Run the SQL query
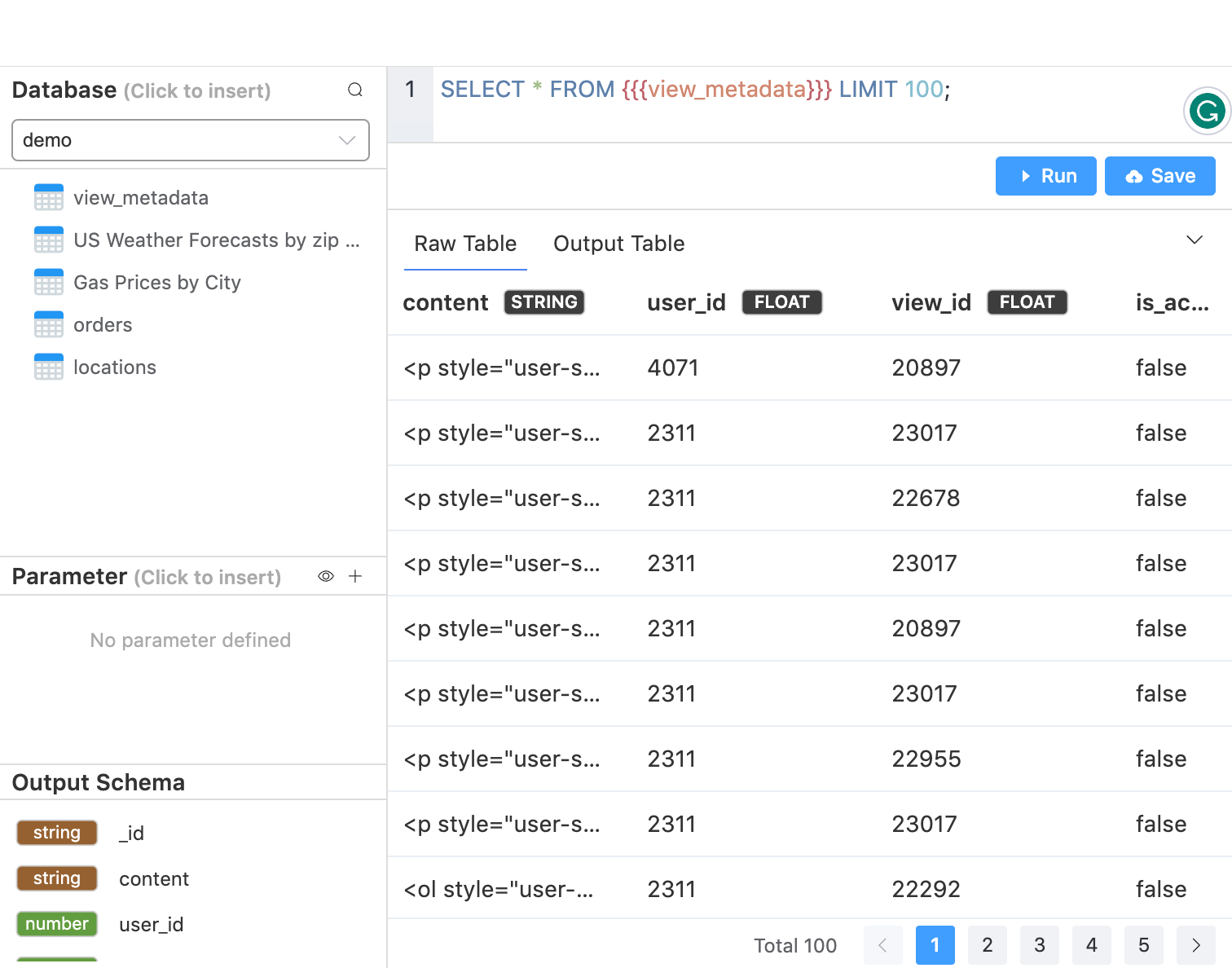 [x=1046, y=176]
